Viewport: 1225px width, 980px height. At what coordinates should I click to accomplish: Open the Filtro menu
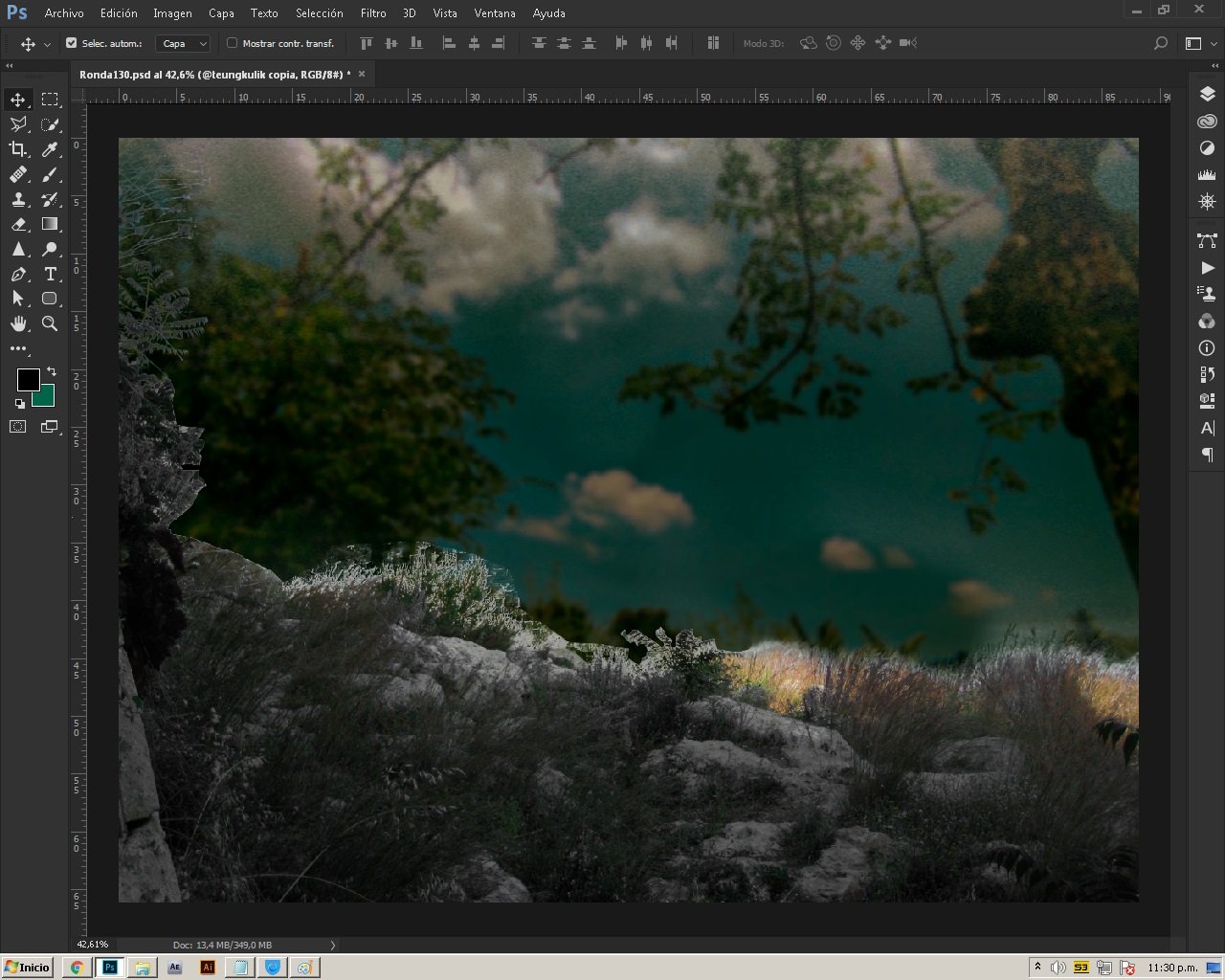373,13
